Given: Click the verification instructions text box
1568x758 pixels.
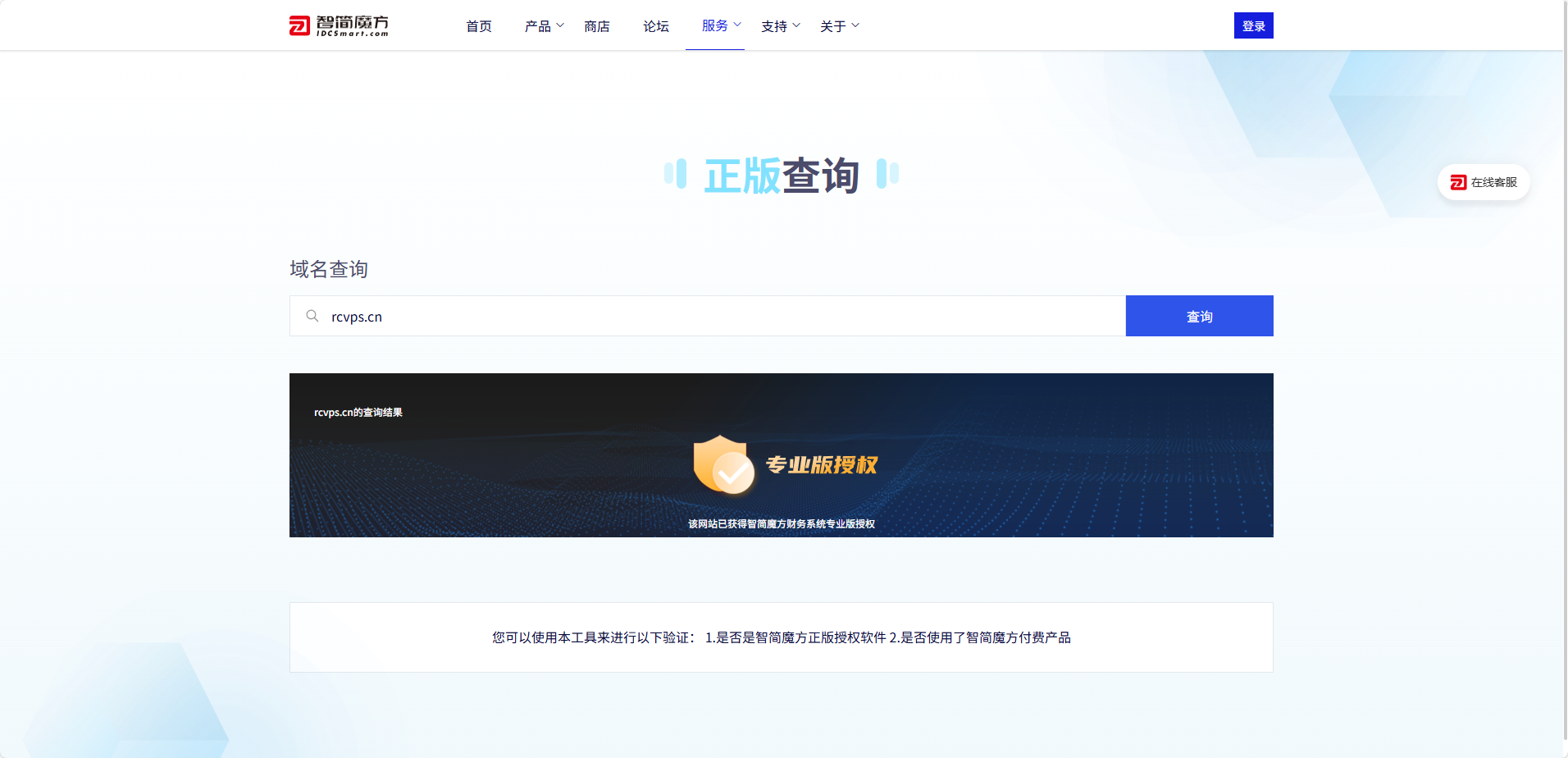Looking at the screenshot, I should (x=780, y=637).
